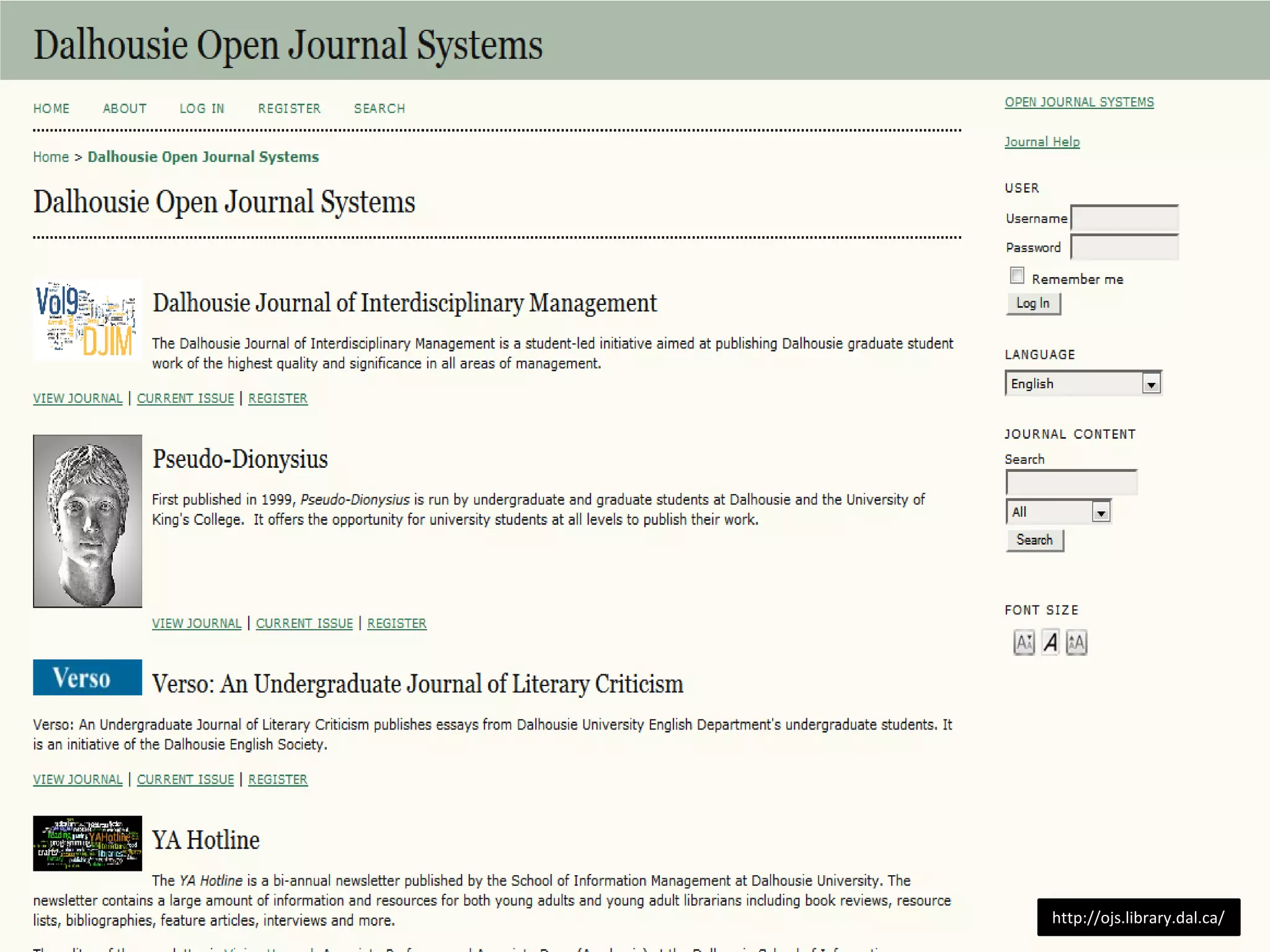View Journal link under Pseudo-Dionysius
Image resolution: width=1270 pixels, height=952 pixels.
coord(197,624)
